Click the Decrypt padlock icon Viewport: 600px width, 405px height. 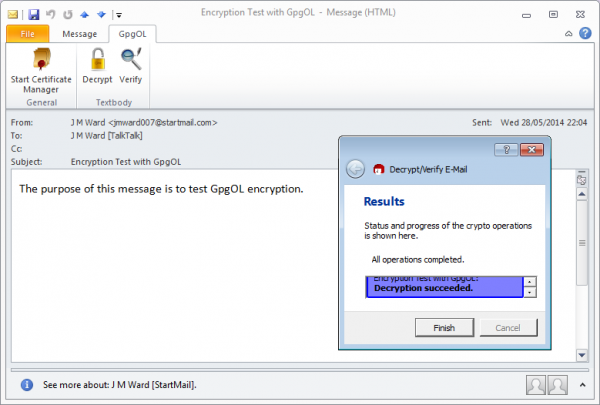coord(98,59)
